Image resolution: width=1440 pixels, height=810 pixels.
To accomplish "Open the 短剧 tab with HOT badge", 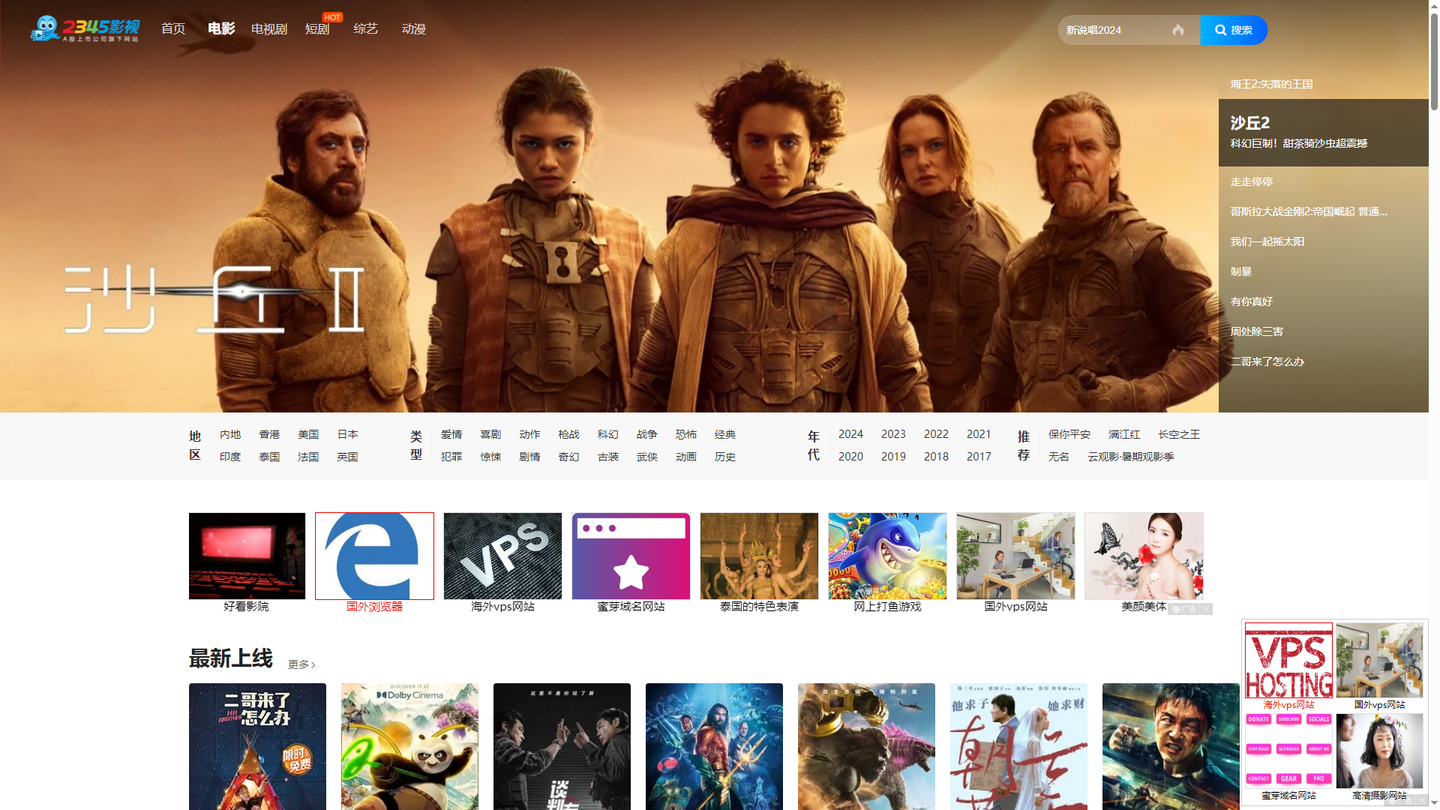I will click(318, 29).
